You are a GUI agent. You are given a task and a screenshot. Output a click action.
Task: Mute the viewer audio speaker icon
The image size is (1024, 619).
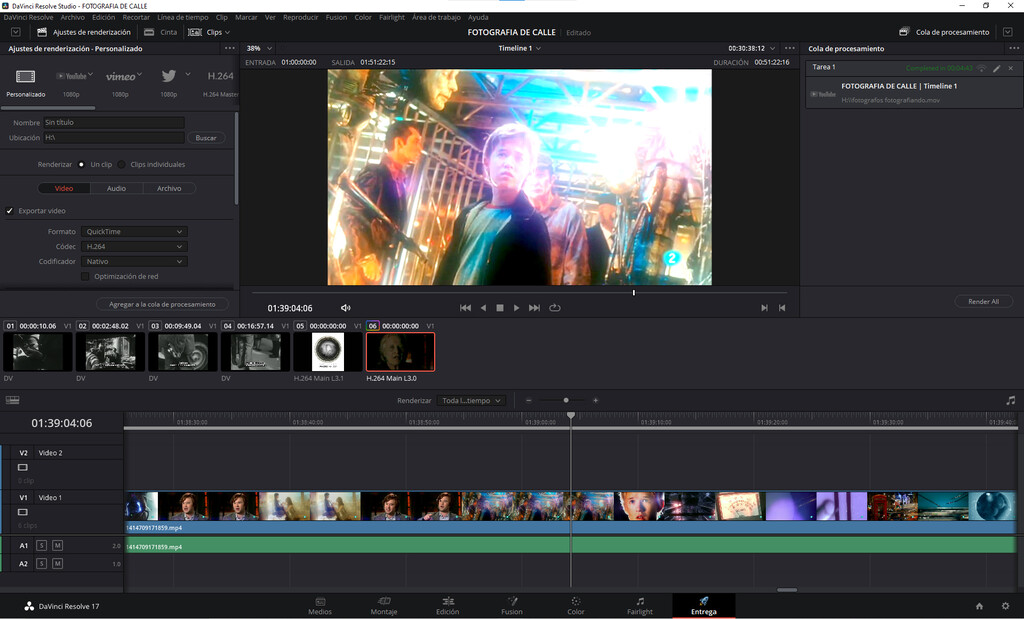pos(346,308)
